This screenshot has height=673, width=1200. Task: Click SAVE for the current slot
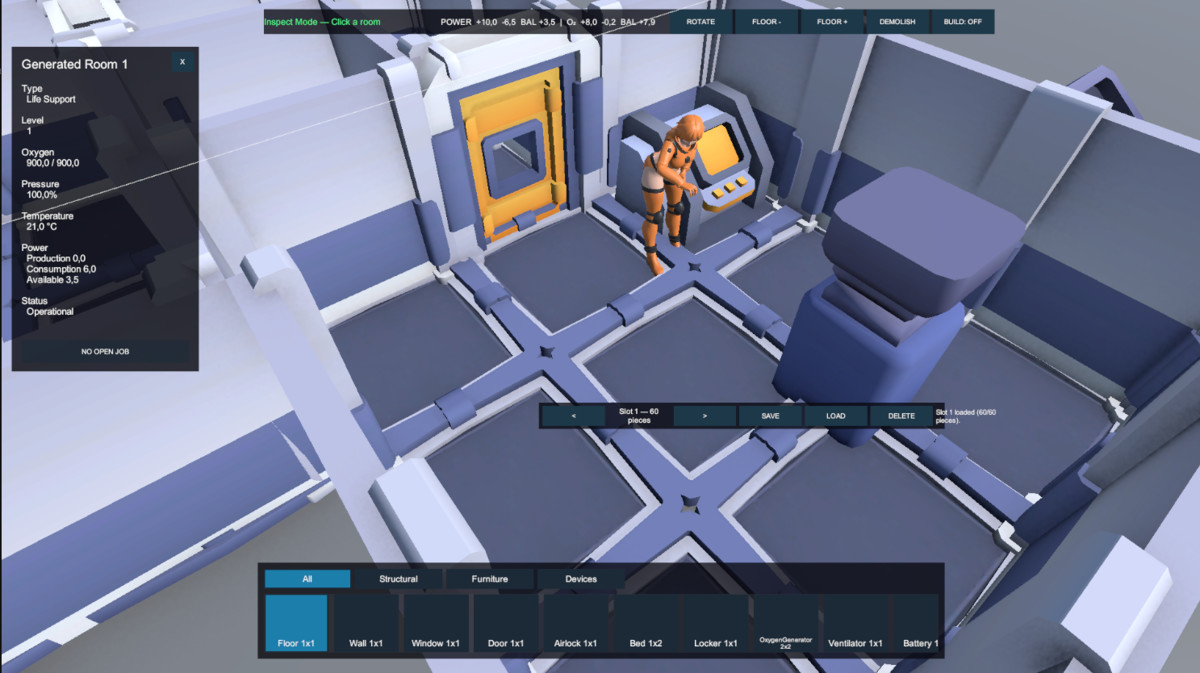[x=770, y=416]
